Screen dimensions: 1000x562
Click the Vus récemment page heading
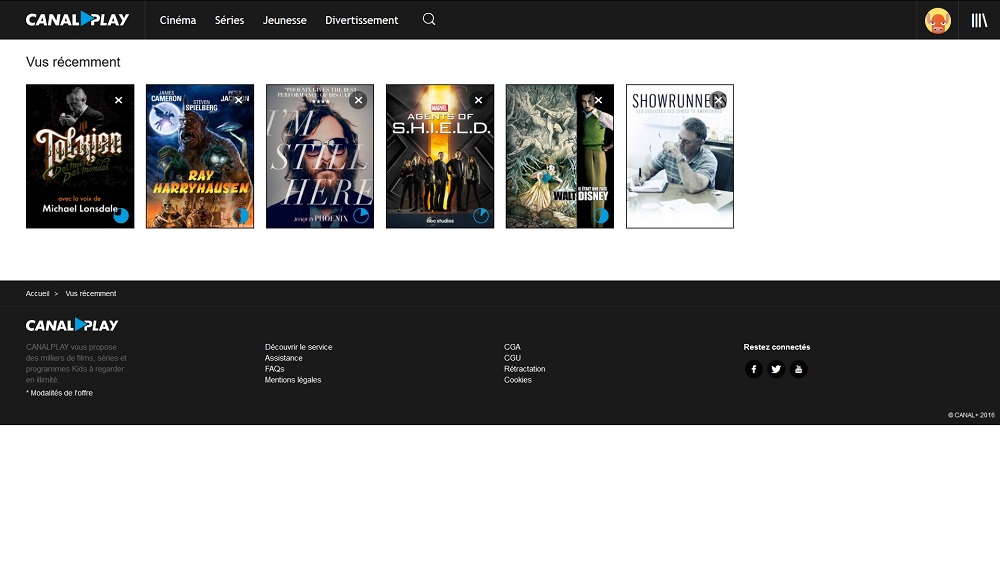point(73,62)
